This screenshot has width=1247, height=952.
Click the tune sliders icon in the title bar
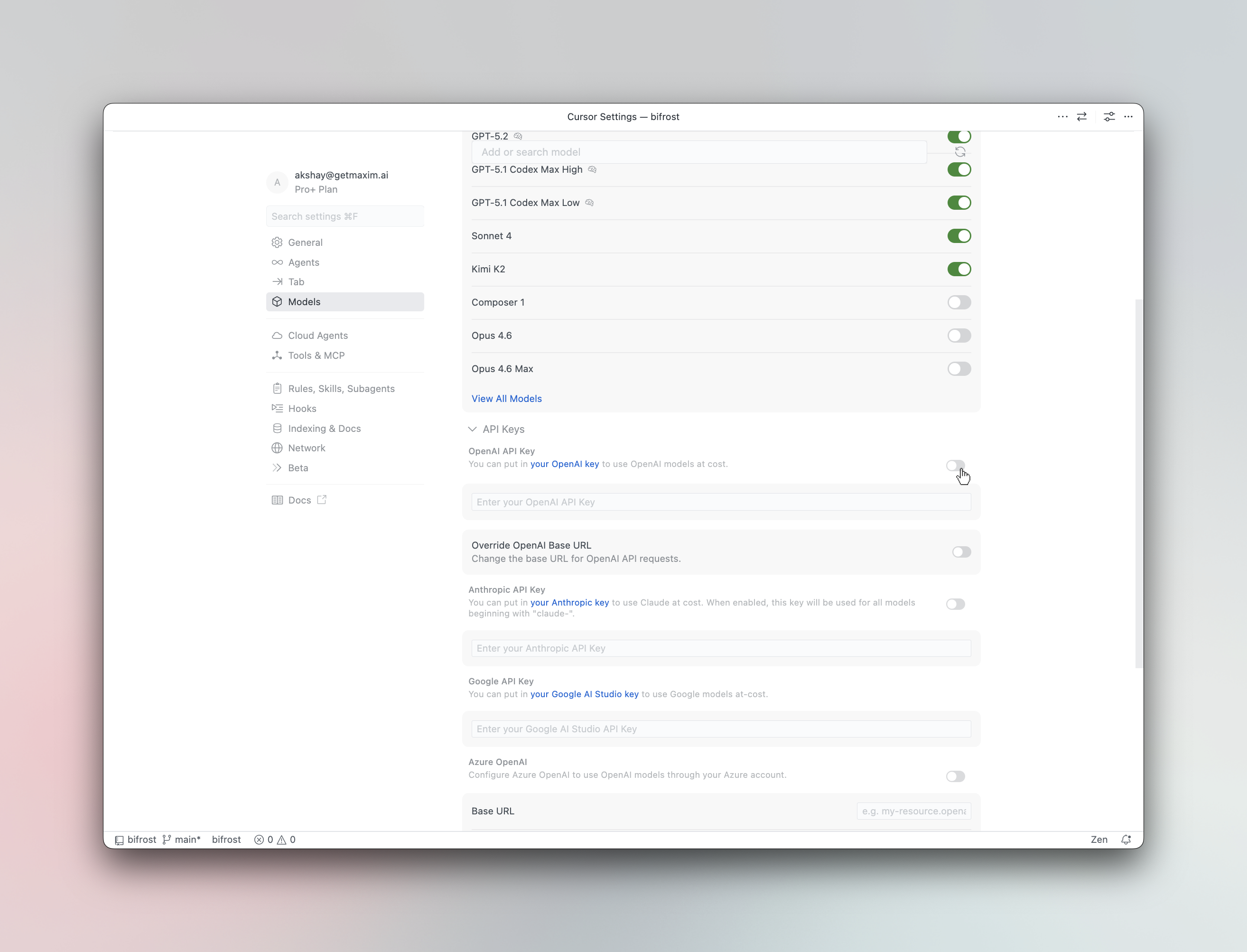1109,117
